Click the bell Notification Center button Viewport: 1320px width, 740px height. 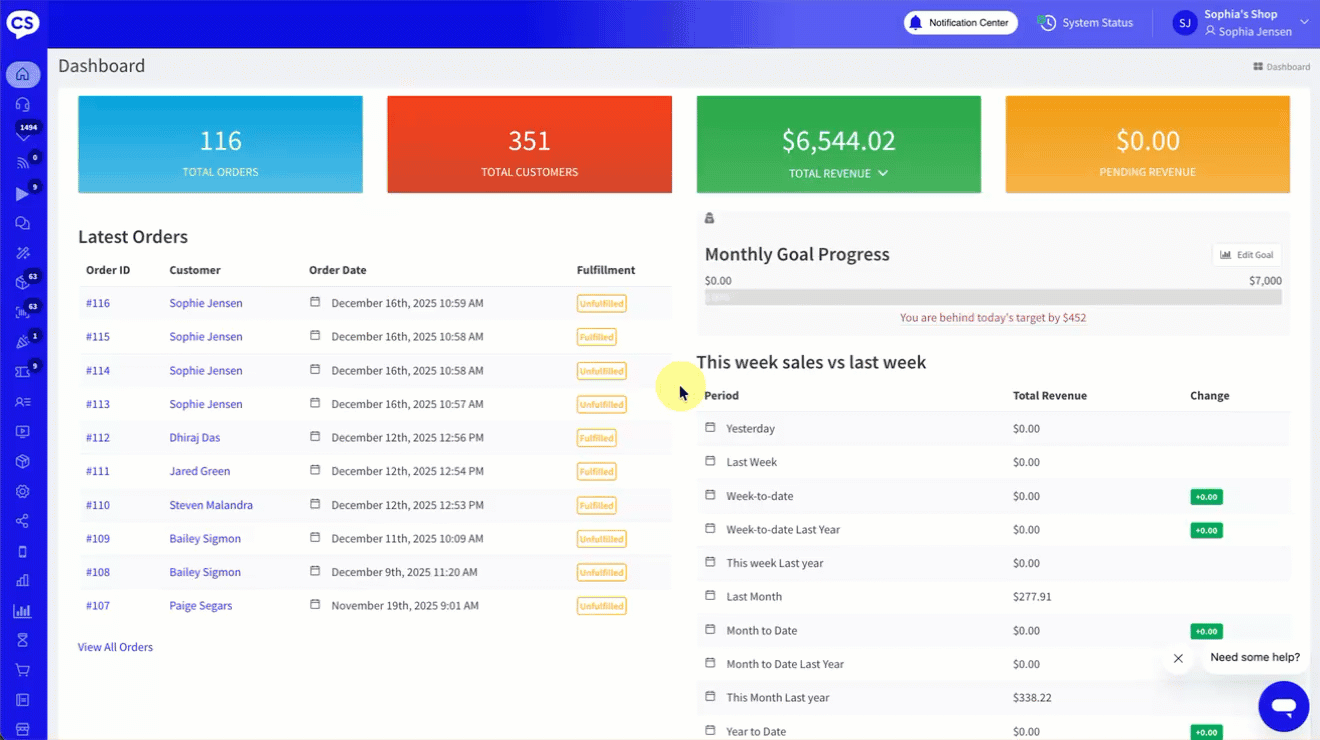961,23
